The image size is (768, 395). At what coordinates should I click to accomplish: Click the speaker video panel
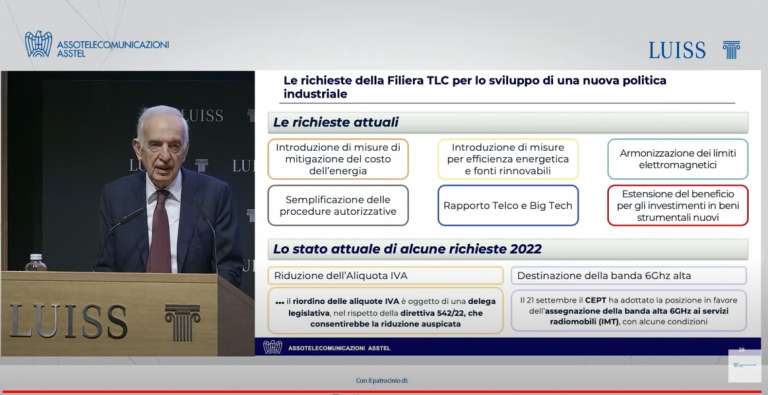[127, 213]
